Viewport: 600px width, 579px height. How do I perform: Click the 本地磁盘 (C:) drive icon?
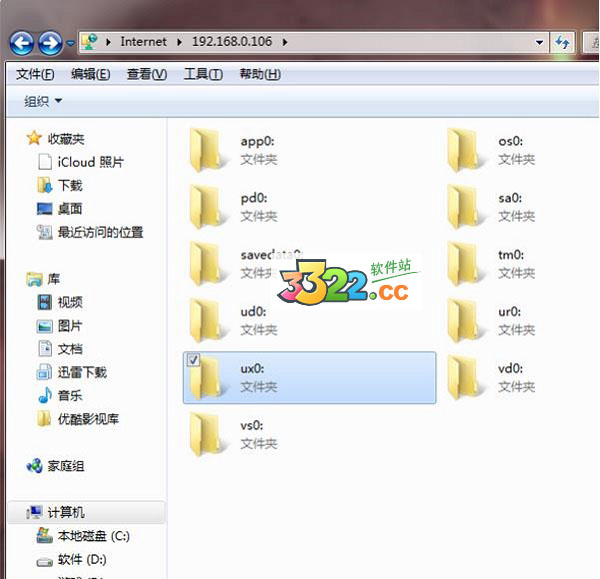tap(44, 535)
